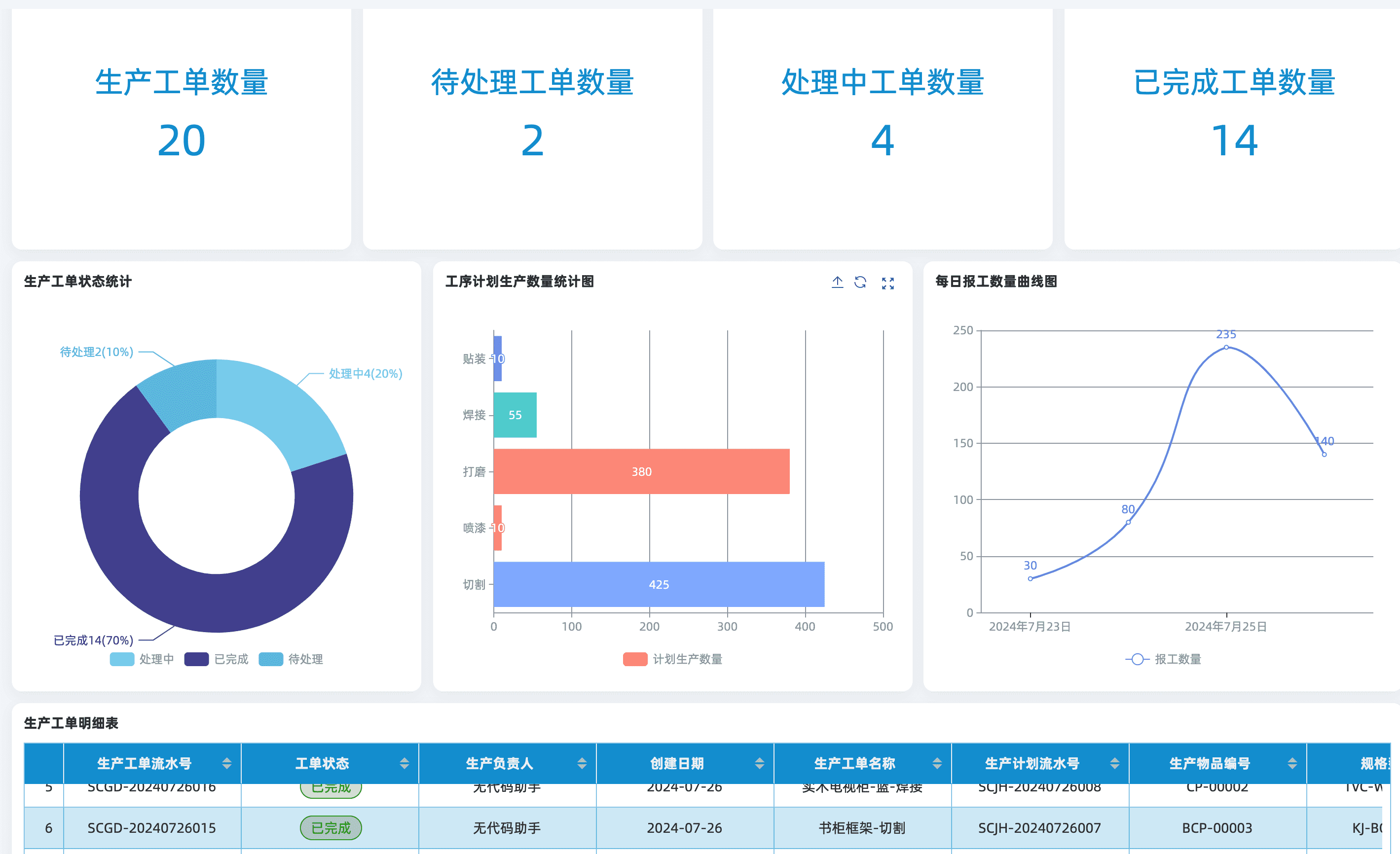The image size is (1400, 854).
Task: Click the sort arrows on the 创建日期 column
Action: pos(759,763)
